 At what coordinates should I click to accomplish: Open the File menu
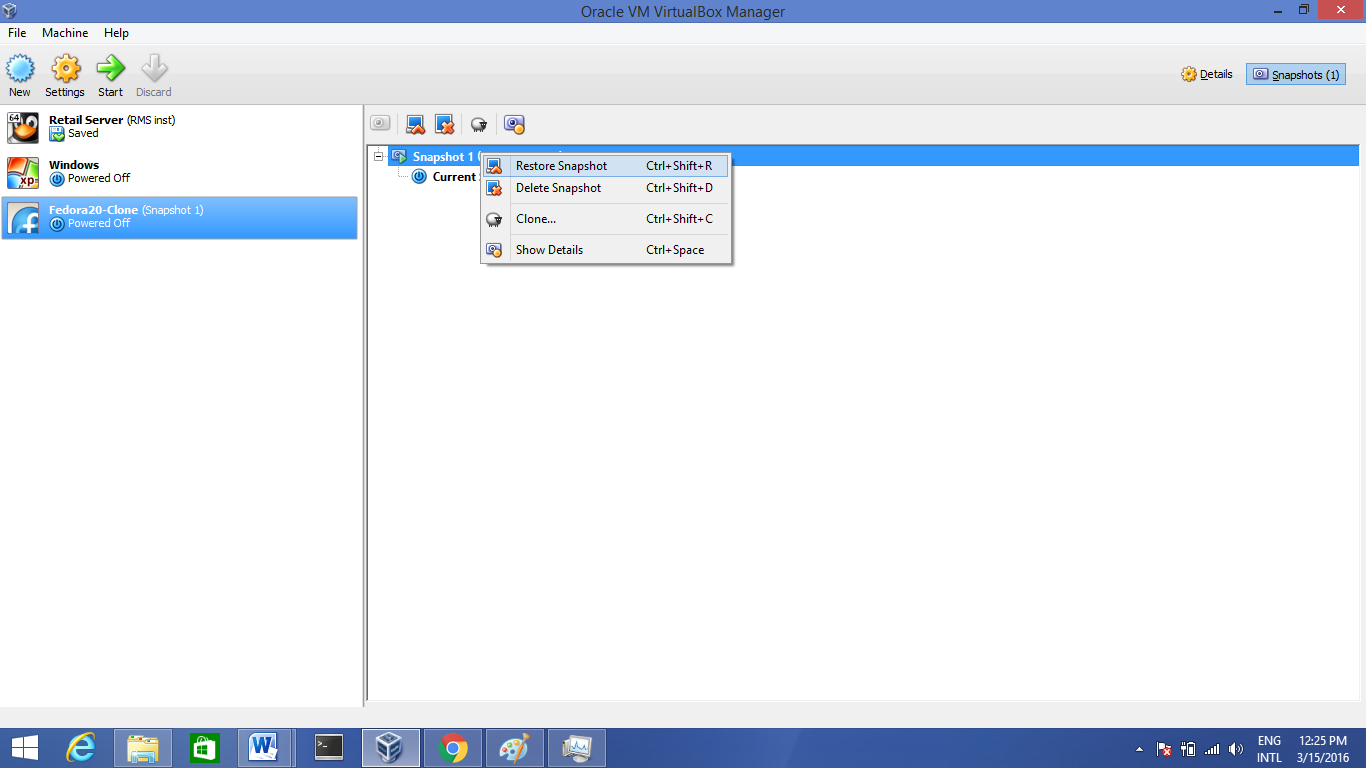[x=17, y=33]
